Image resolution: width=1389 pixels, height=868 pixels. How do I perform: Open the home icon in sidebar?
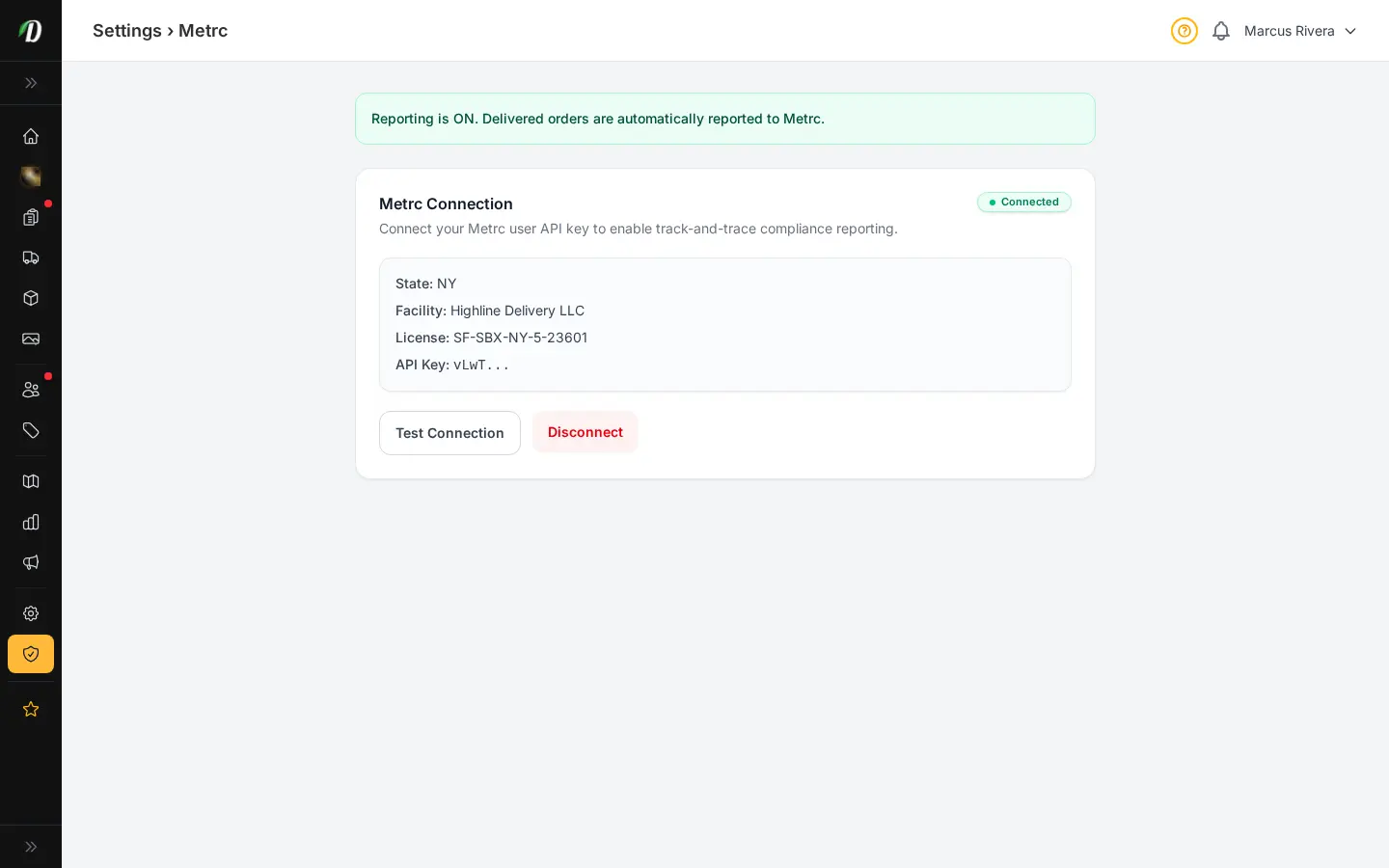point(31,136)
